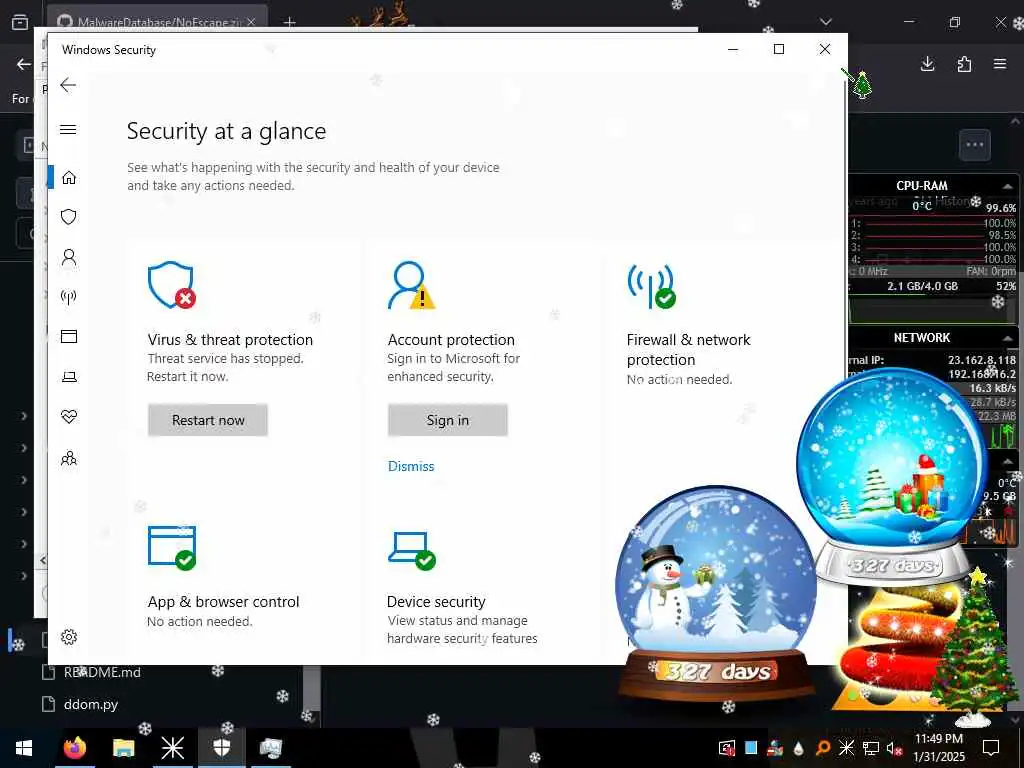Open Firefox from the taskbar
1024x768 pixels.
(x=74, y=748)
